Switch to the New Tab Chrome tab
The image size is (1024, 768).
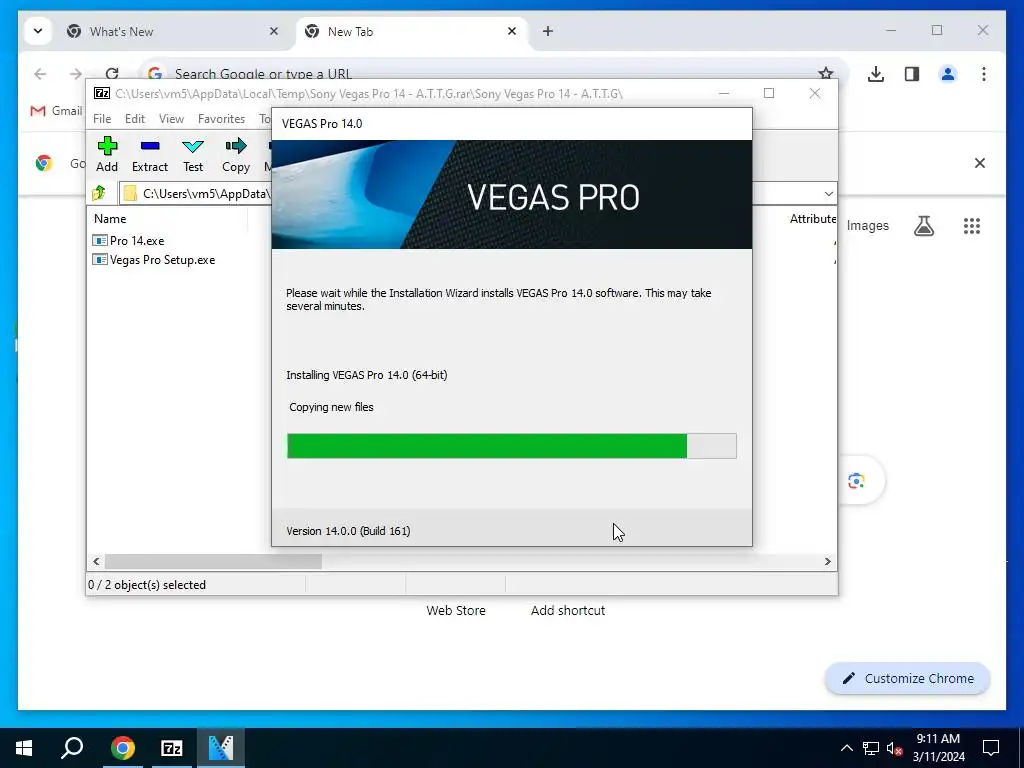click(x=411, y=31)
